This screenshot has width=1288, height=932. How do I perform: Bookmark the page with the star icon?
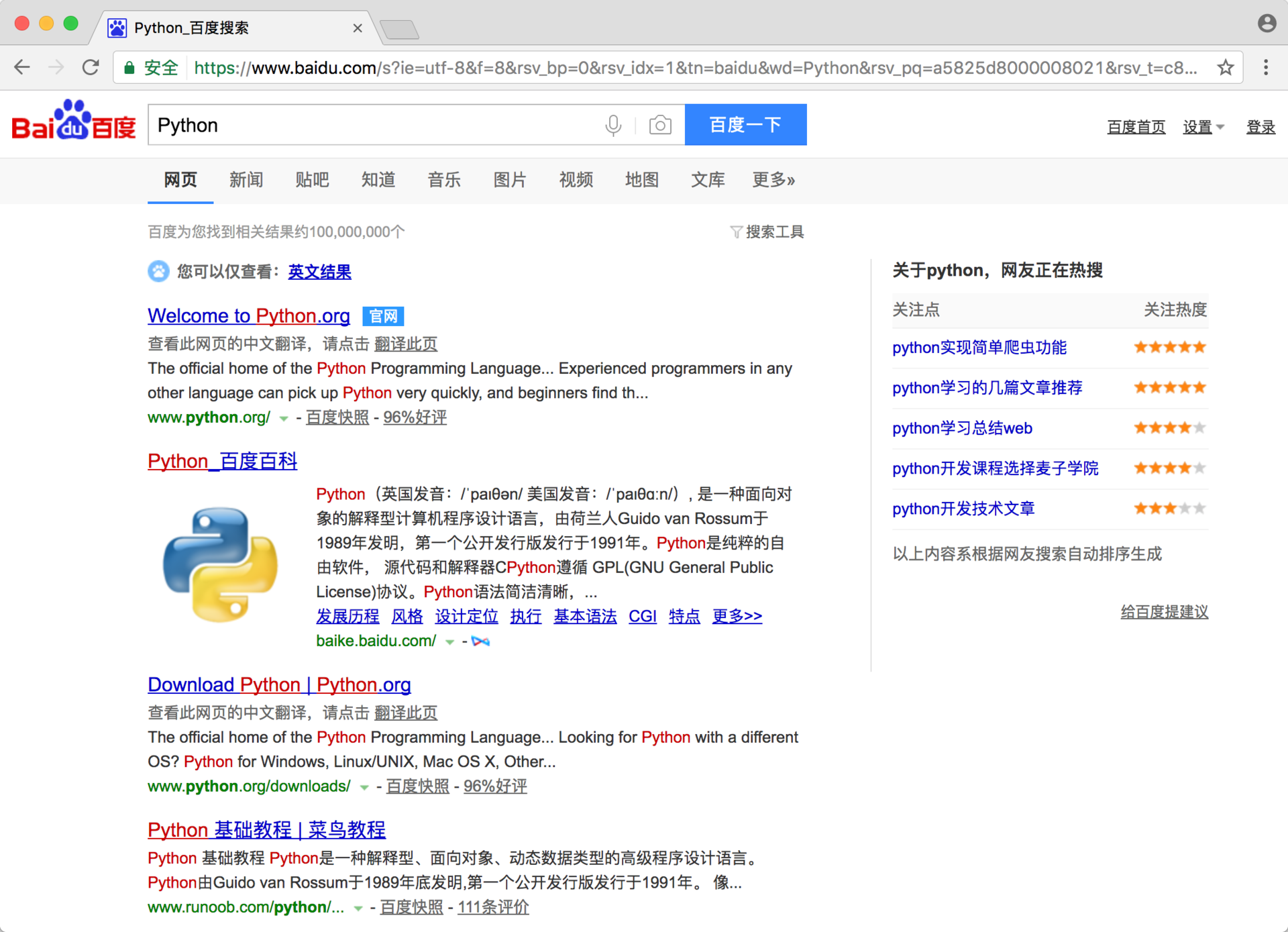1226,67
